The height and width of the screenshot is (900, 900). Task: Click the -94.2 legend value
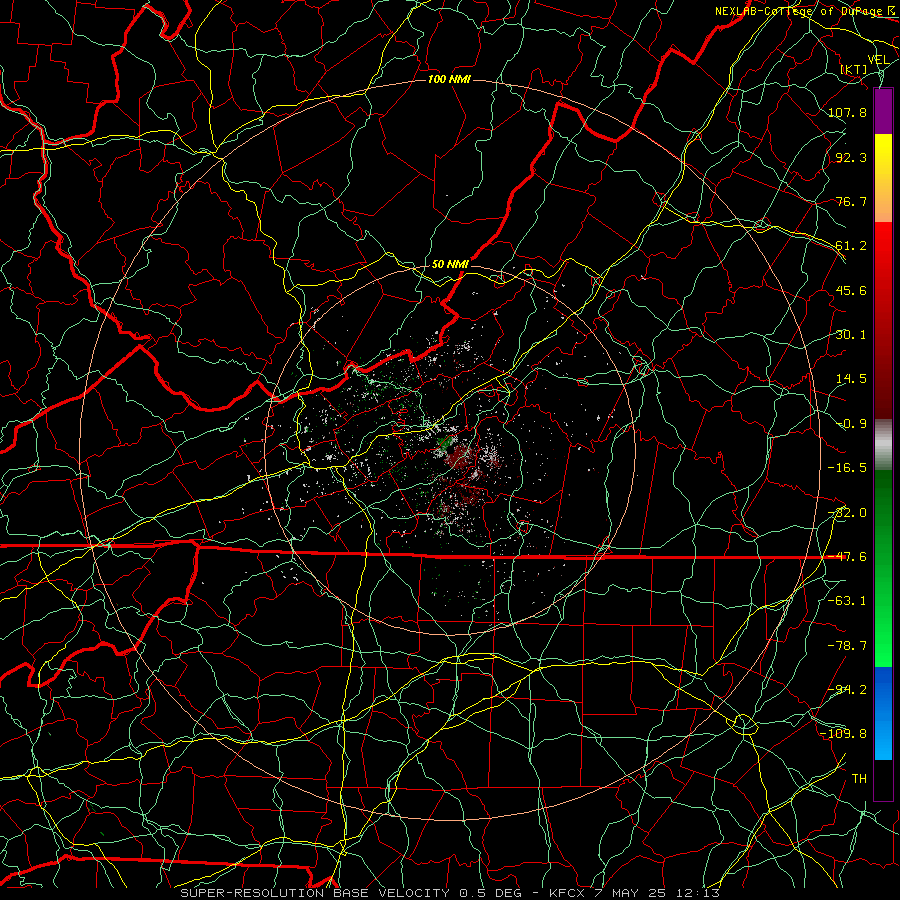[848, 690]
